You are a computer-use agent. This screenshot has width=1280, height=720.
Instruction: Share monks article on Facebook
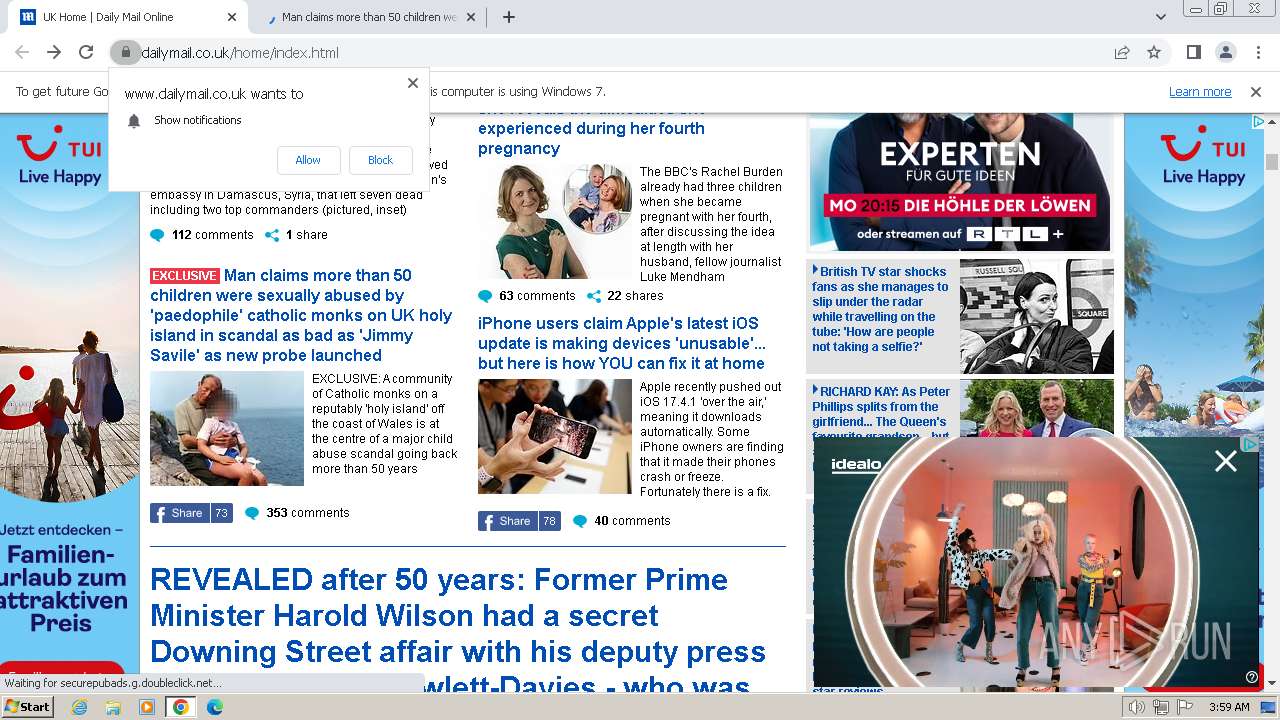pos(191,513)
